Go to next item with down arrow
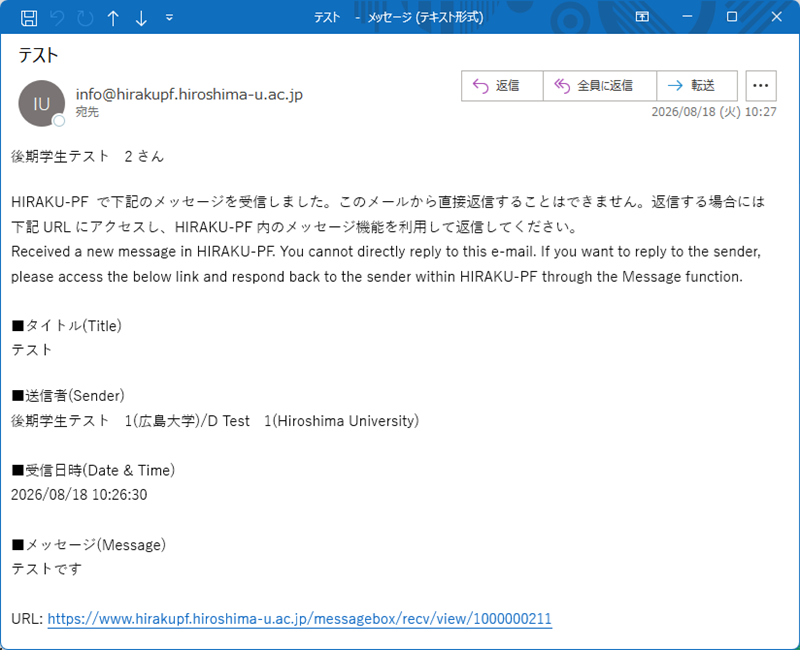The height and width of the screenshot is (650, 800). point(141,18)
